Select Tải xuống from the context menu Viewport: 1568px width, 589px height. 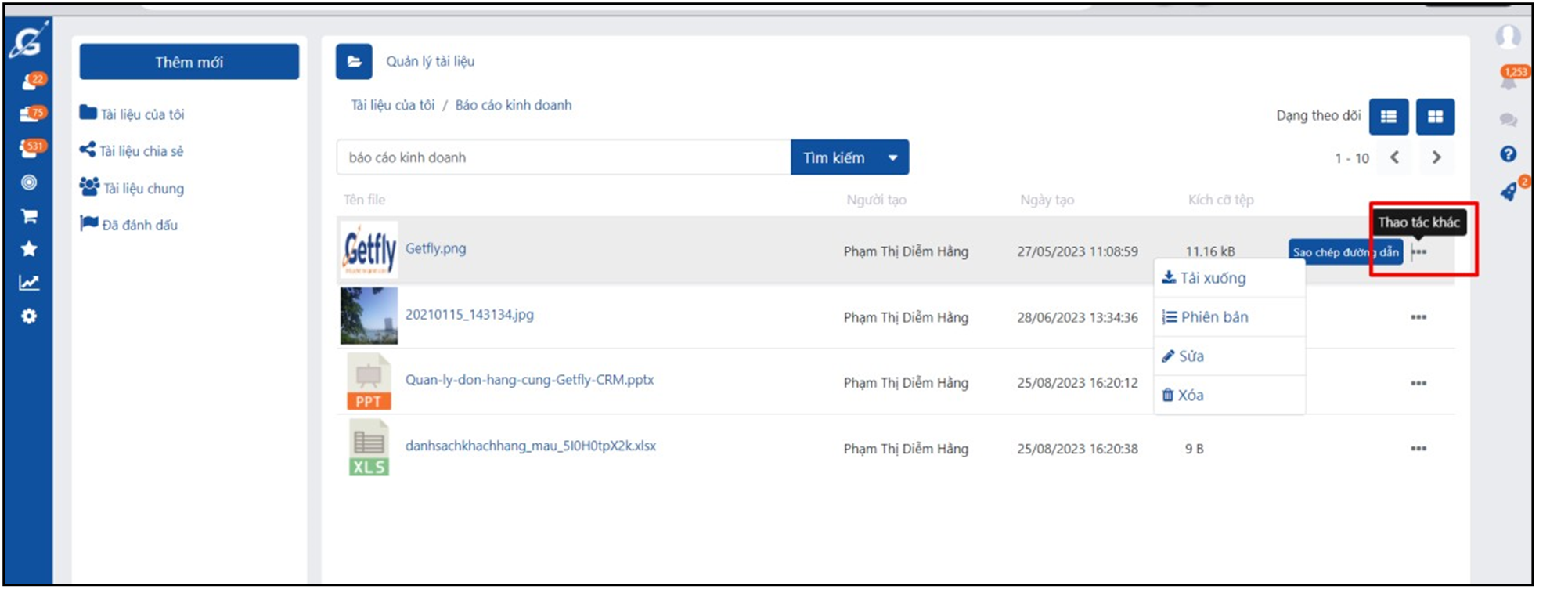tap(1212, 278)
